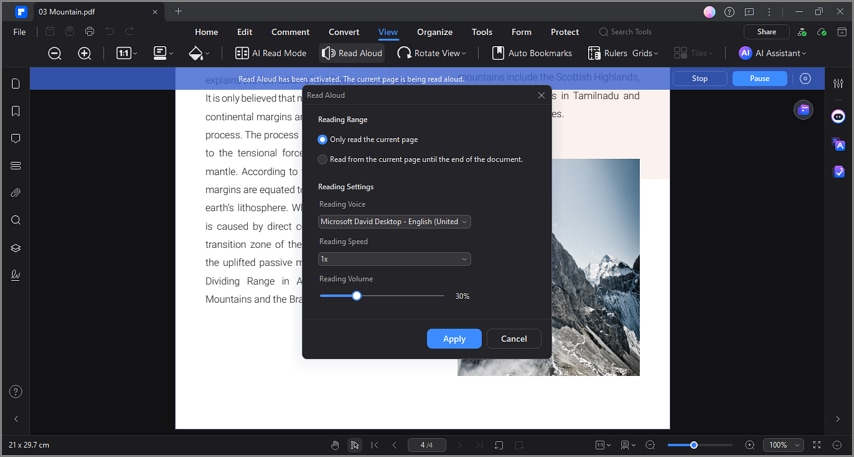Screen dimensions: 854x457
Task: Click the Search Tools field
Action: click(626, 32)
